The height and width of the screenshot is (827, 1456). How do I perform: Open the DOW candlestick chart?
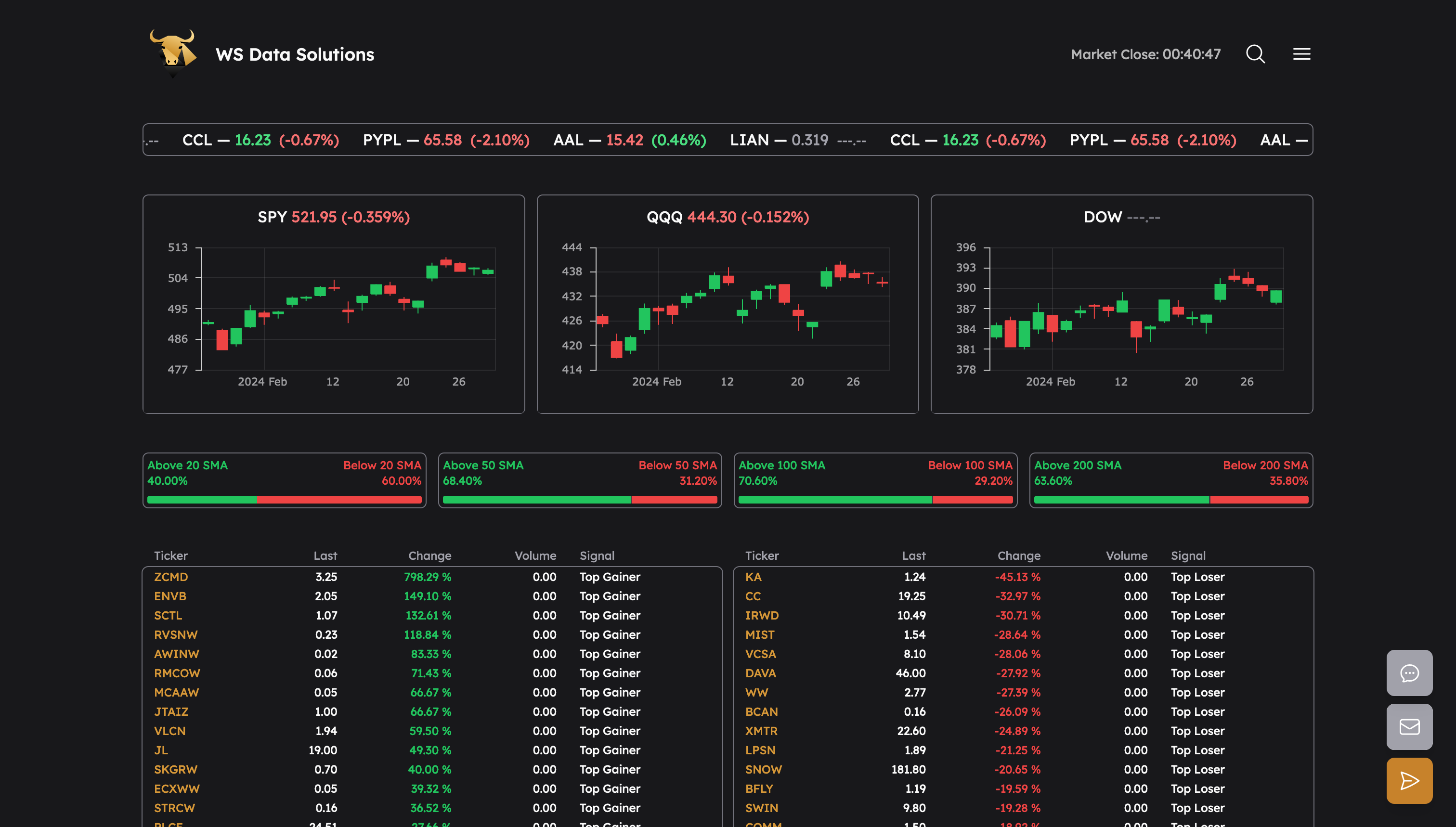1122,304
